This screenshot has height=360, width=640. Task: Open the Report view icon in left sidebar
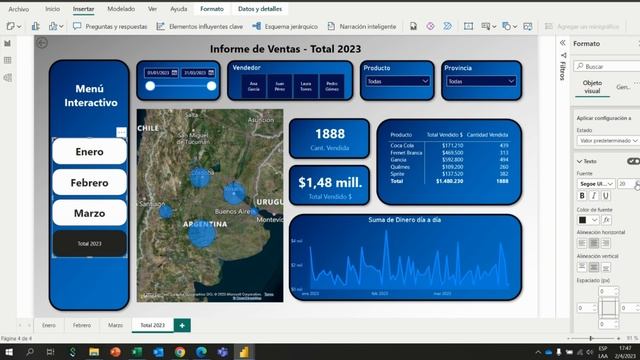pos(7,43)
